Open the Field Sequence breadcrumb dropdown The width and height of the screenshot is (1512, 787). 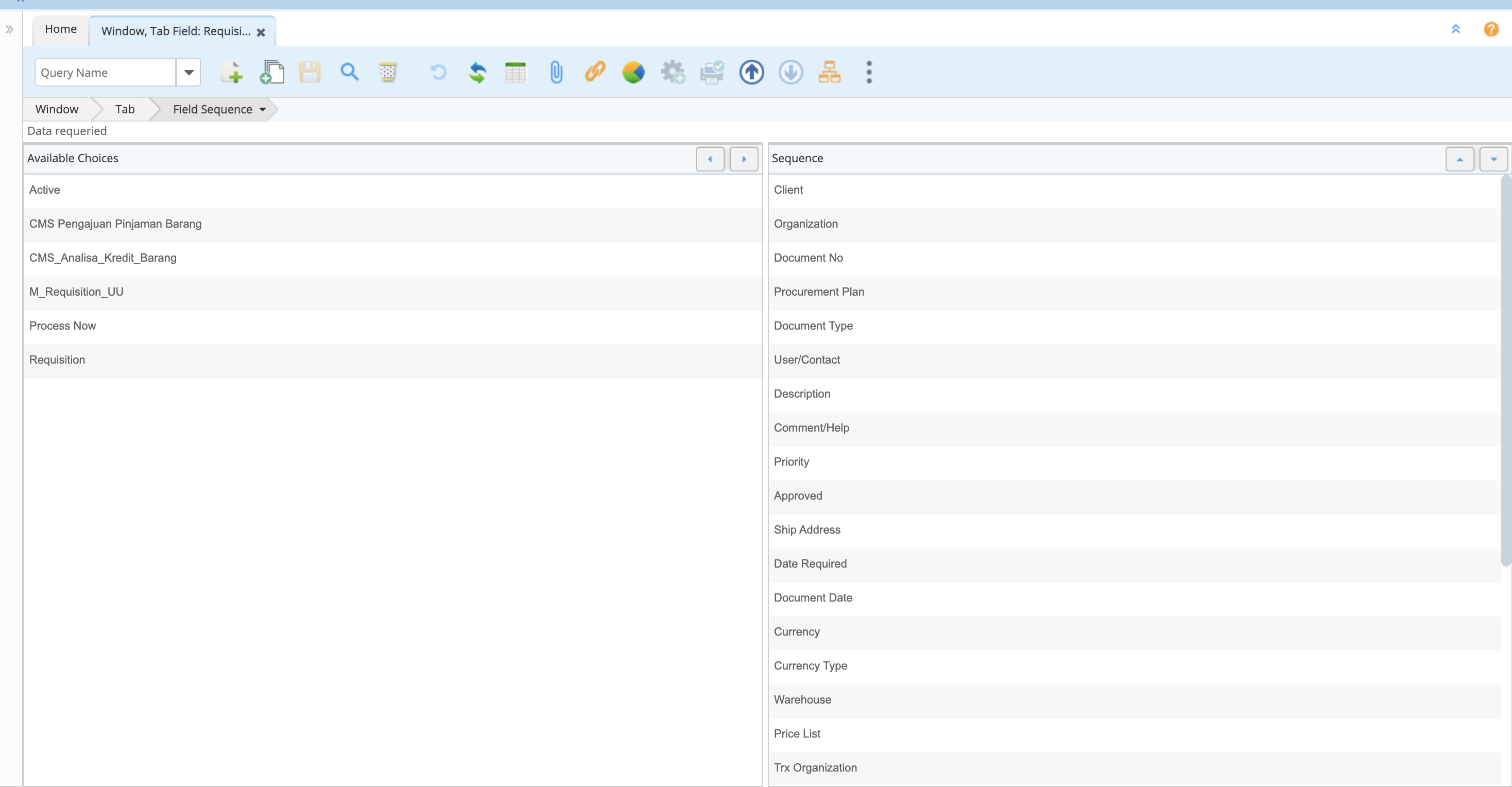click(262, 109)
